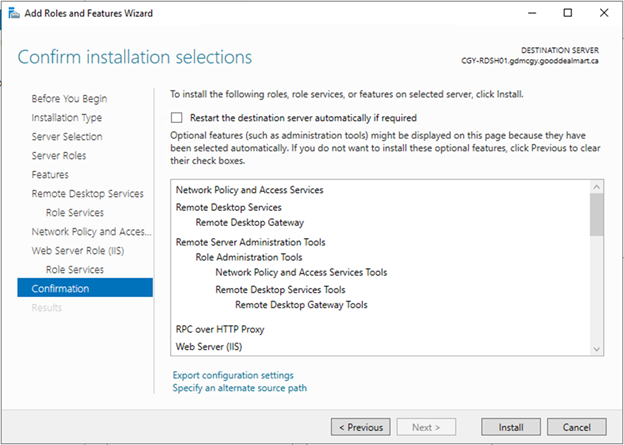The height and width of the screenshot is (445, 624).
Task: Select Remote Desktop Services in sidebar
Action: tap(88, 194)
